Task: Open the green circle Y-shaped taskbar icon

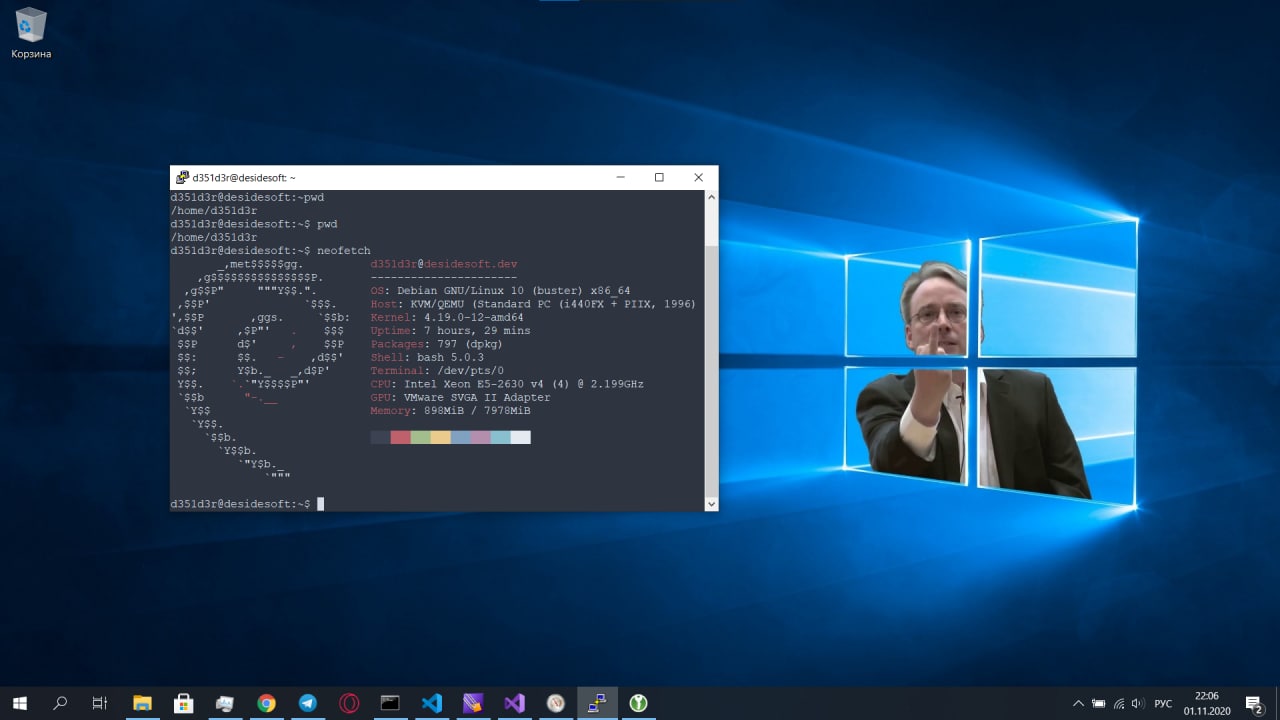Action: (x=638, y=703)
